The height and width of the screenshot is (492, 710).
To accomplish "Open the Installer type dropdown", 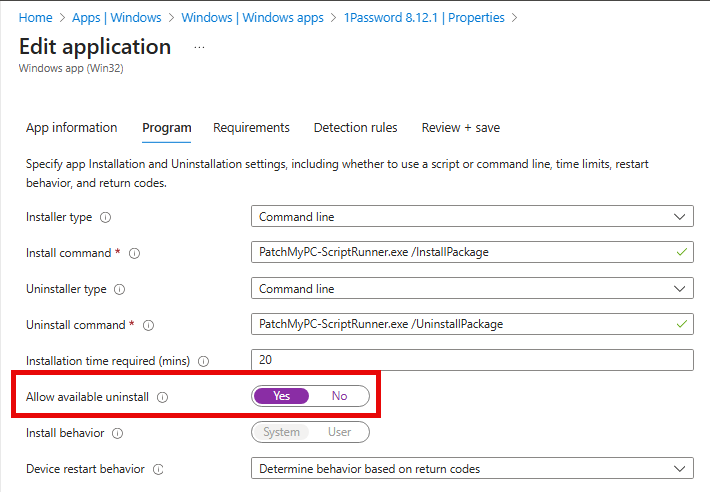I will [472, 216].
